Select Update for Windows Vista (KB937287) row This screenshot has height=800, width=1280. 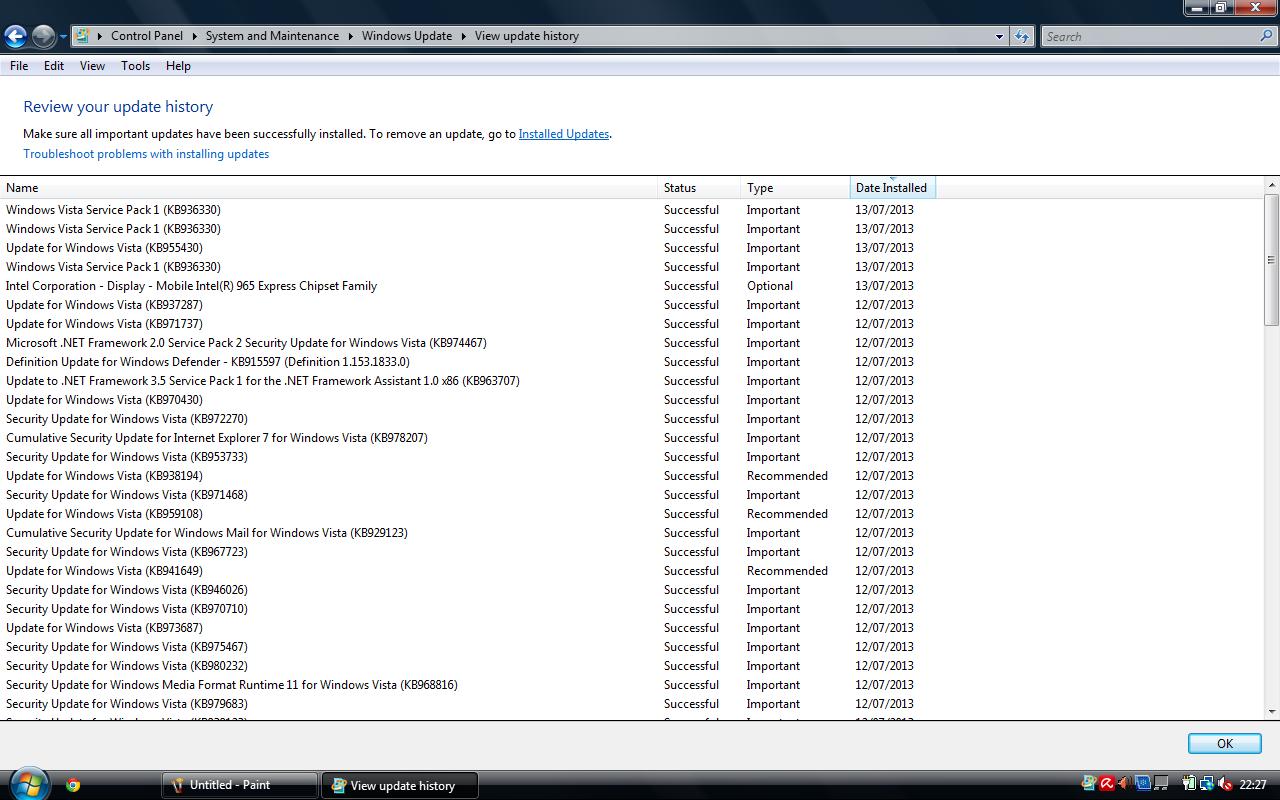click(x=467, y=305)
